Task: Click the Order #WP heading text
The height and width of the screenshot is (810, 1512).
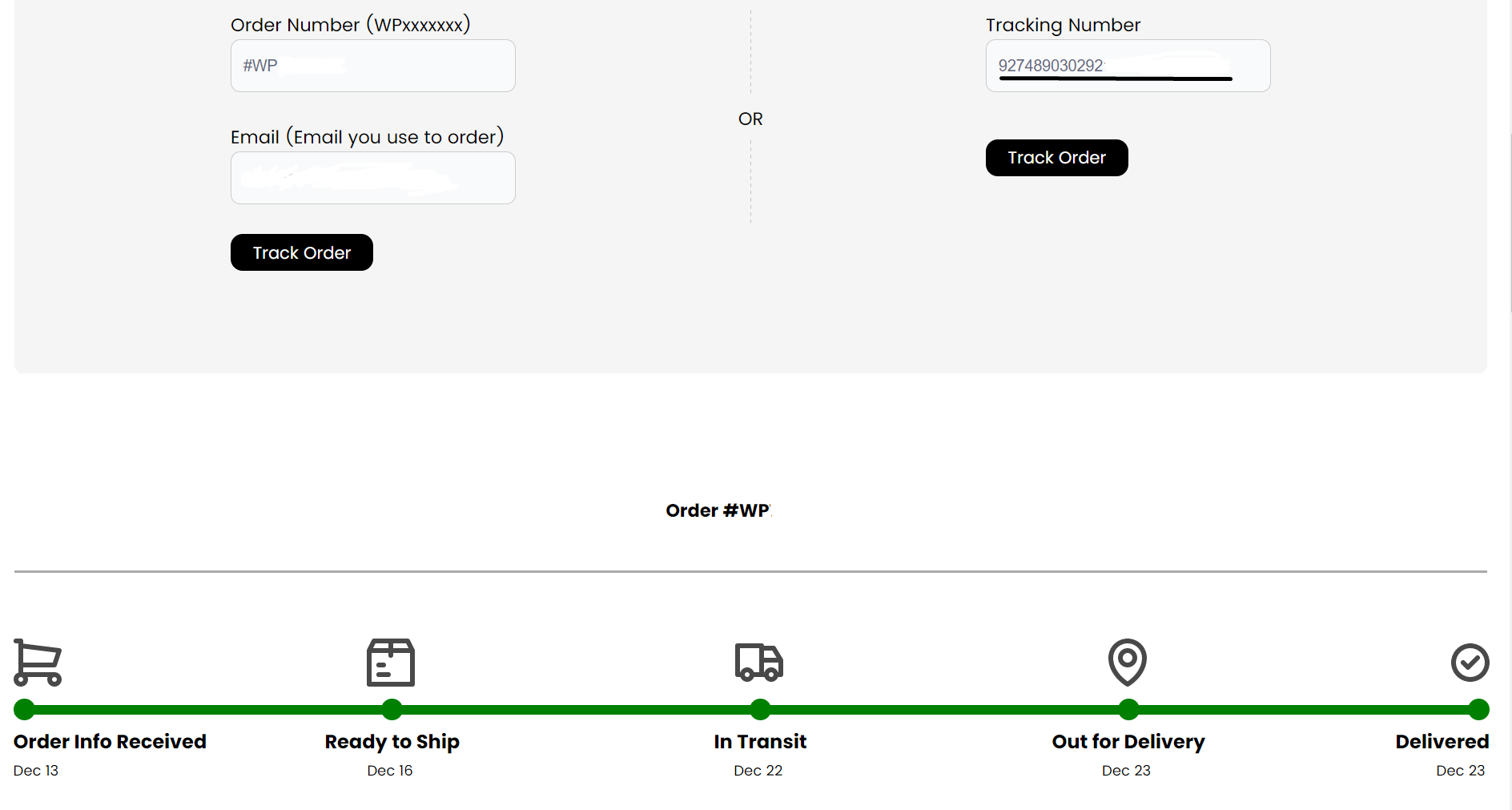Action: [718, 510]
